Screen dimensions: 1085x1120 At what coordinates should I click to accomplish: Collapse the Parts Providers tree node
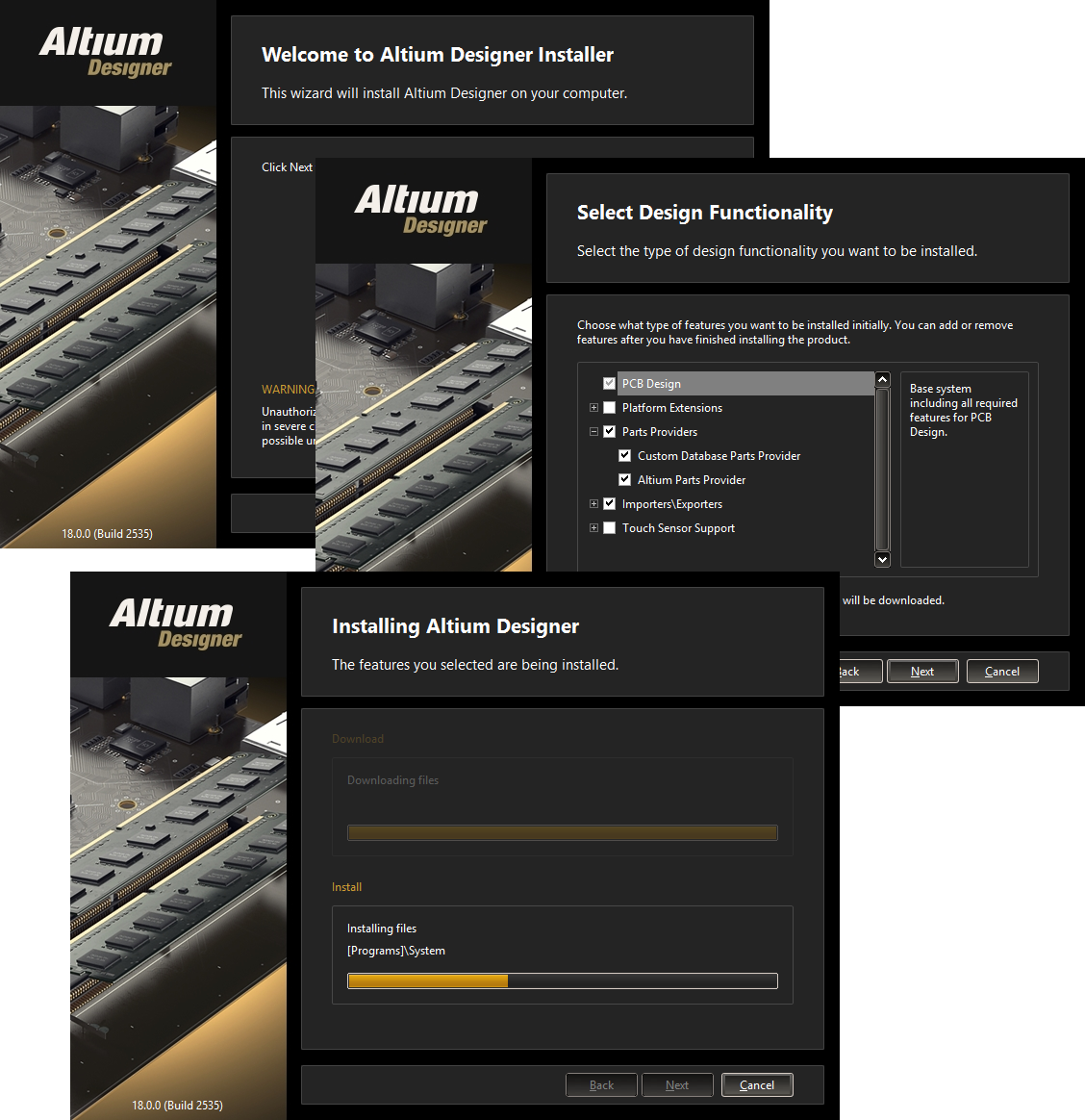(593, 432)
